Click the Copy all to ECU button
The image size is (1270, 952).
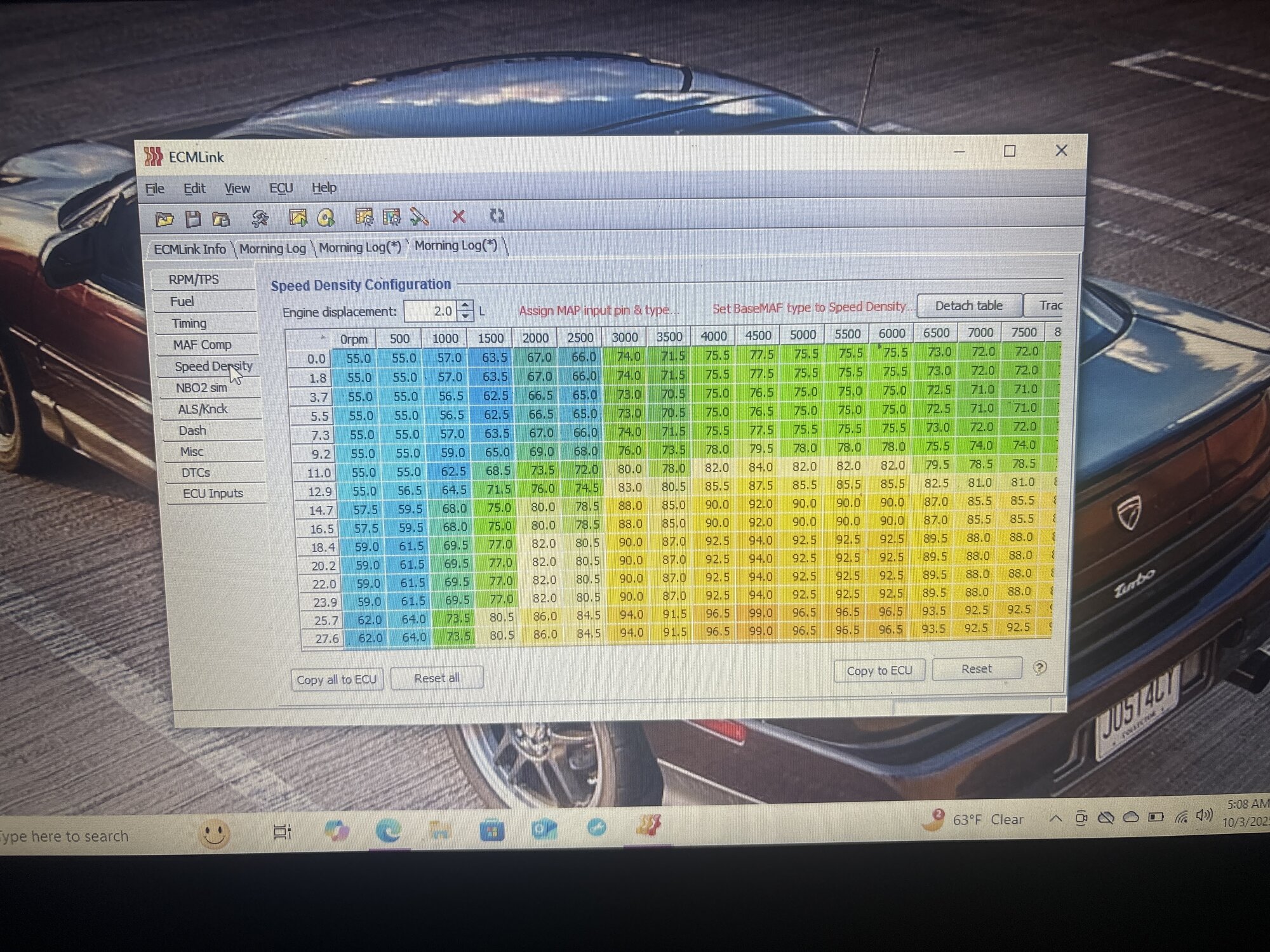(x=337, y=679)
